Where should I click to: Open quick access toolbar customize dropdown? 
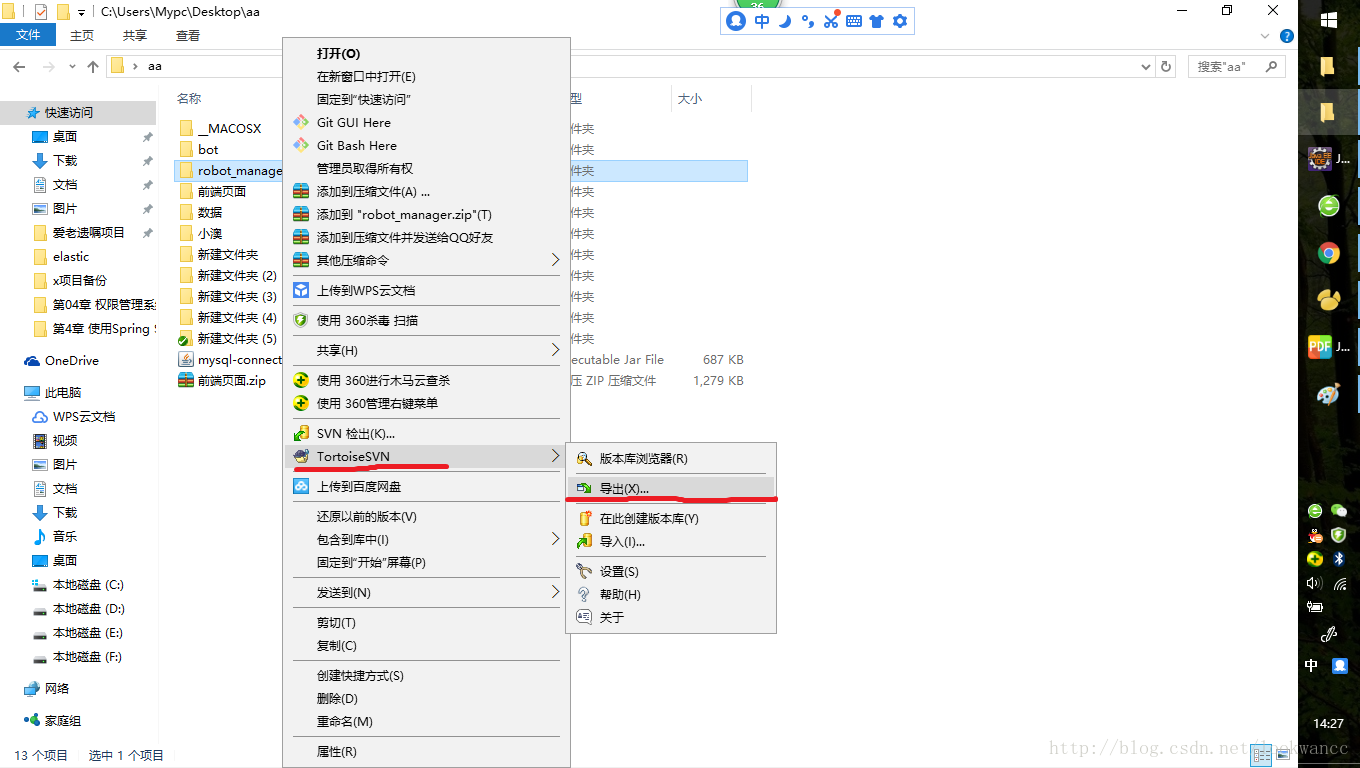(82, 12)
